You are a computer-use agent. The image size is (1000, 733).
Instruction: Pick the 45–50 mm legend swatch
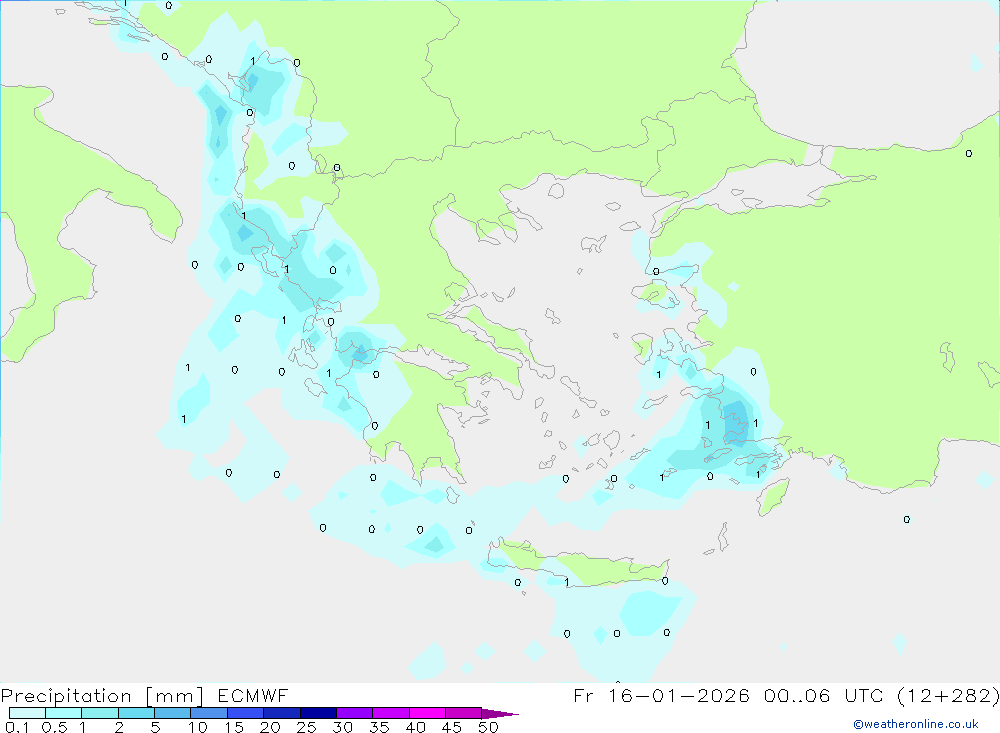point(464,713)
